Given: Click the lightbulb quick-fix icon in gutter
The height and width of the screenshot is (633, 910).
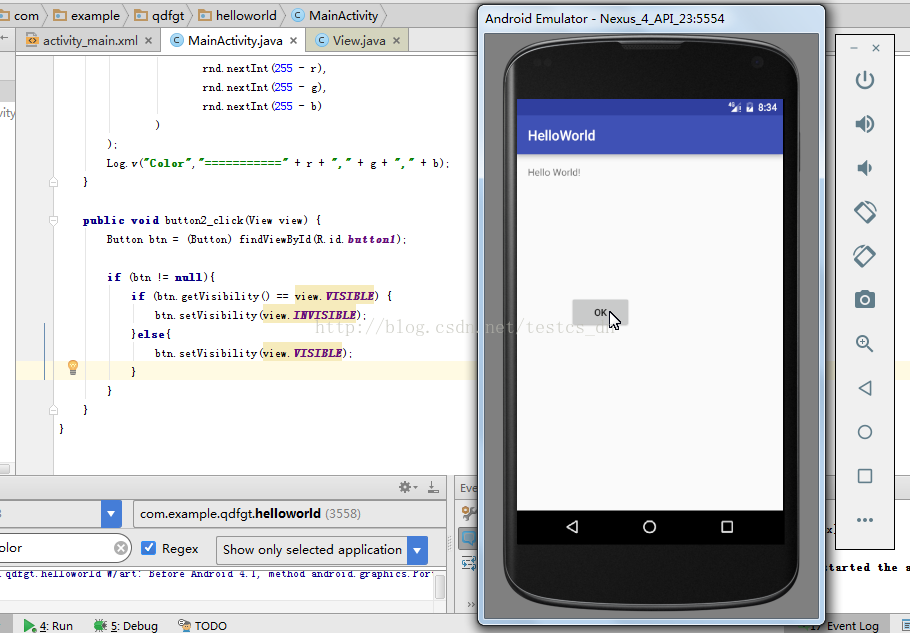Looking at the screenshot, I should 73,367.
